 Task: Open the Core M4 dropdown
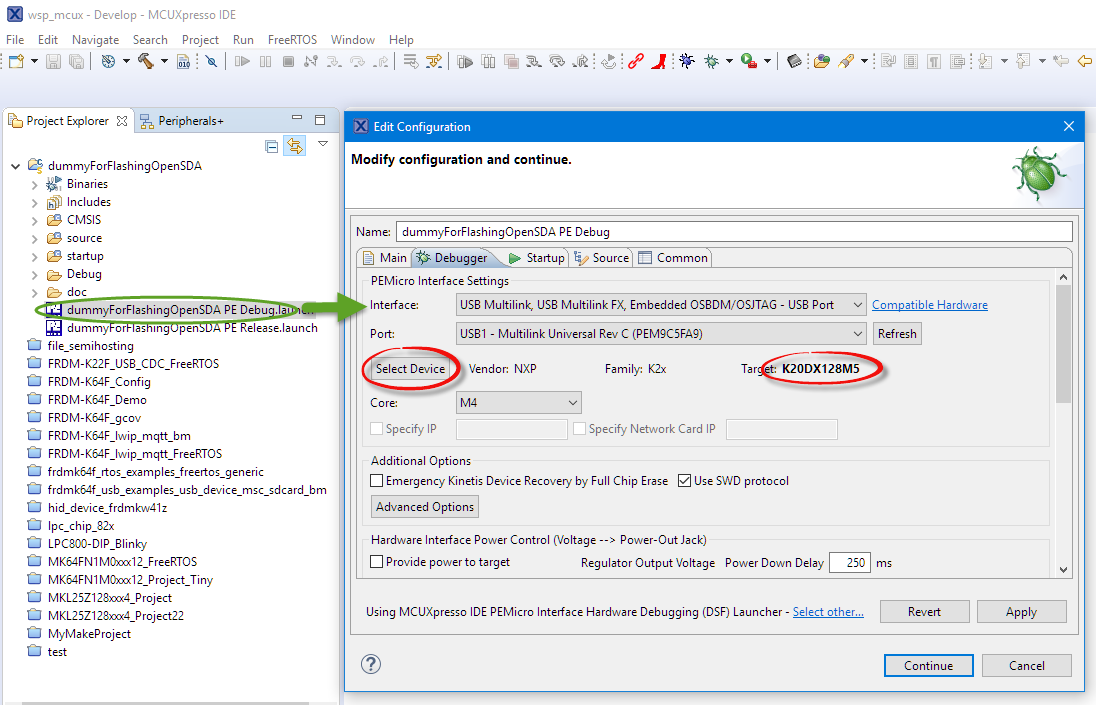[x=519, y=403]
